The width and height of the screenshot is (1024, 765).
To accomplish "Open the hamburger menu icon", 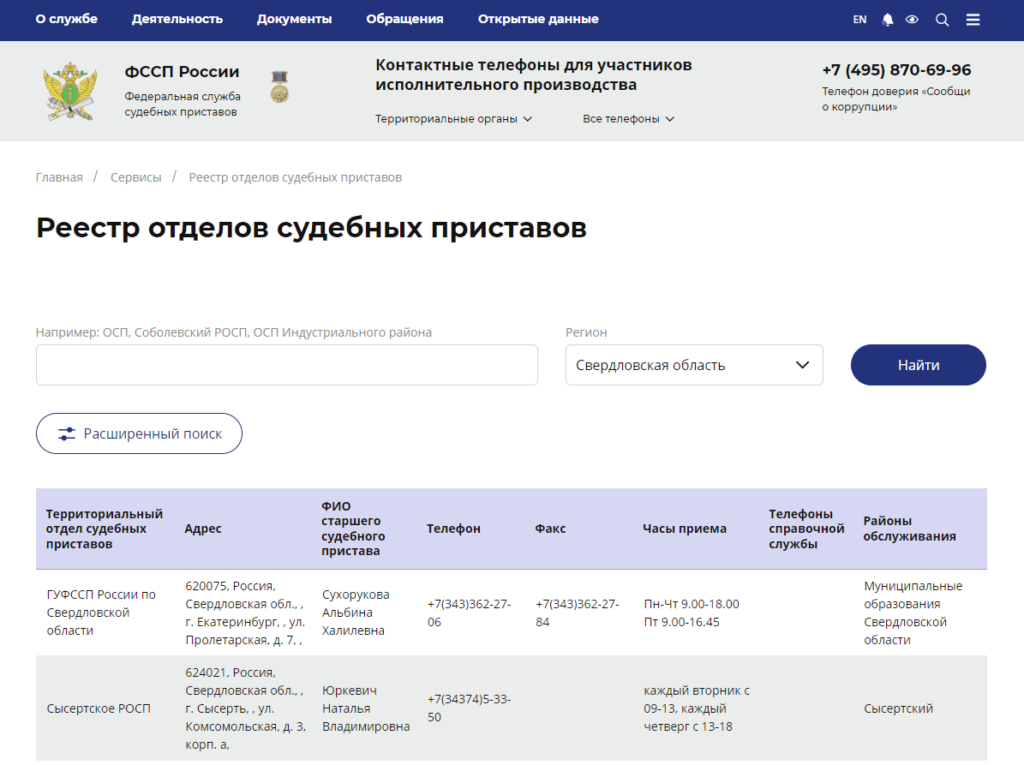I will pyautogui.click(x=973, y=19).
